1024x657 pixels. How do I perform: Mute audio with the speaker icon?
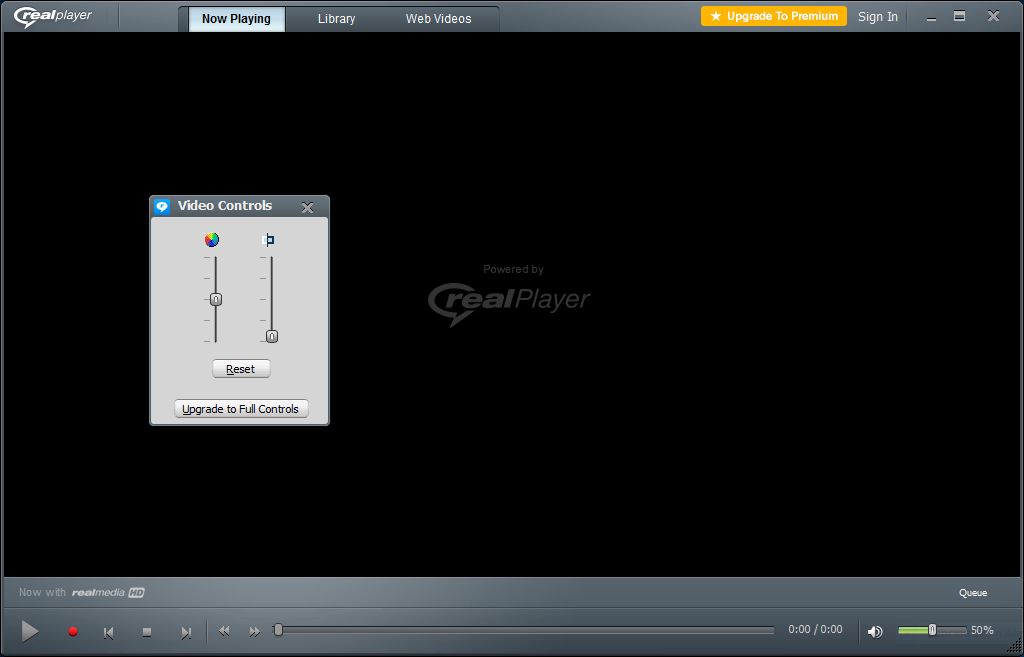coord(875,631)
